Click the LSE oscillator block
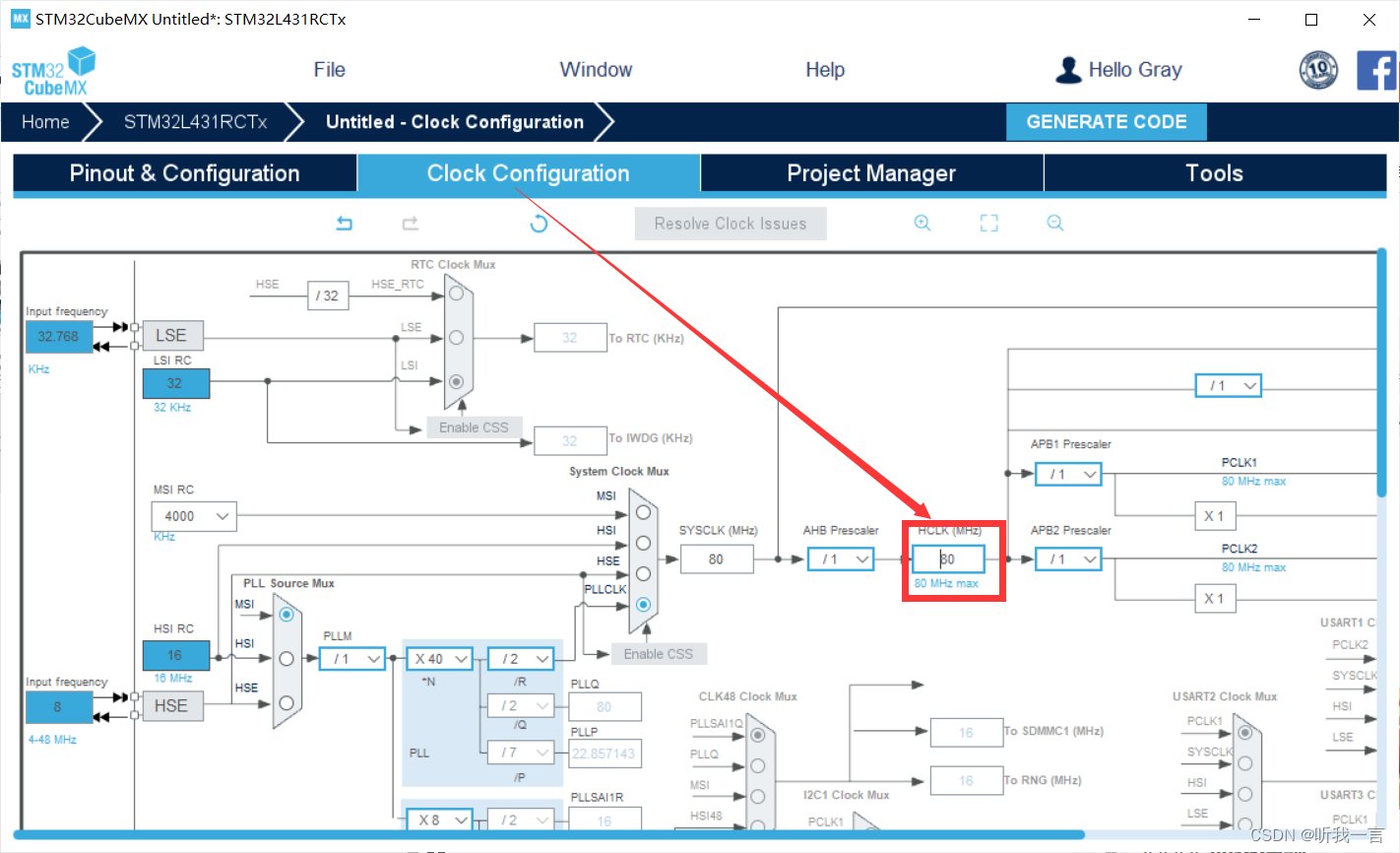The height and width of the screenshot is (853, 1400). [172, 336]
